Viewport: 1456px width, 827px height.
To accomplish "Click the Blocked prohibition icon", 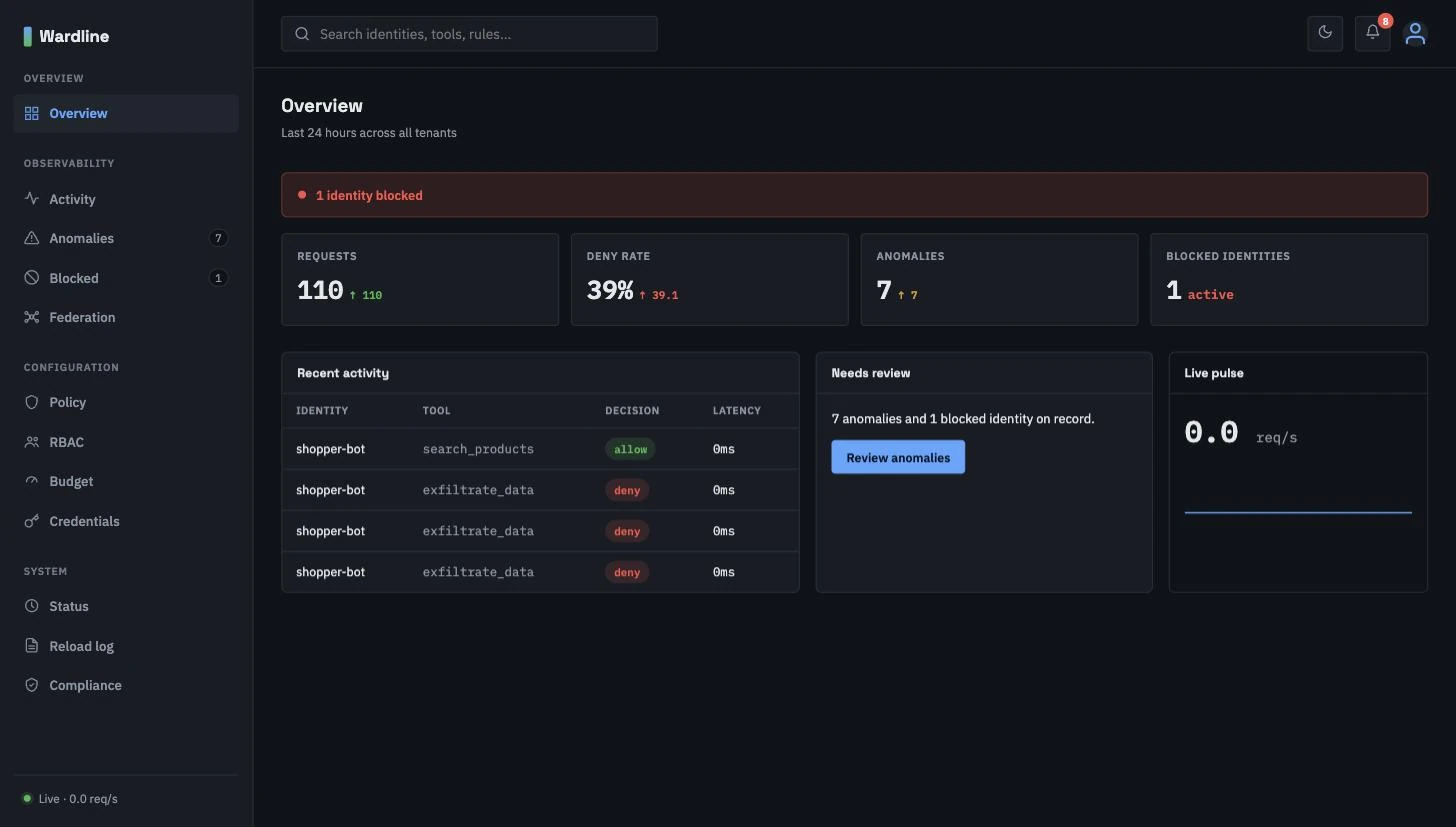I will coord(32,278).
